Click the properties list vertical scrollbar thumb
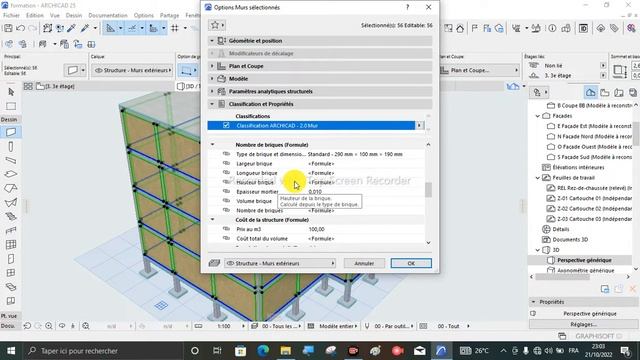Viewport: 640px width, 360px height. pyautogui.click(x=428, y=190)
